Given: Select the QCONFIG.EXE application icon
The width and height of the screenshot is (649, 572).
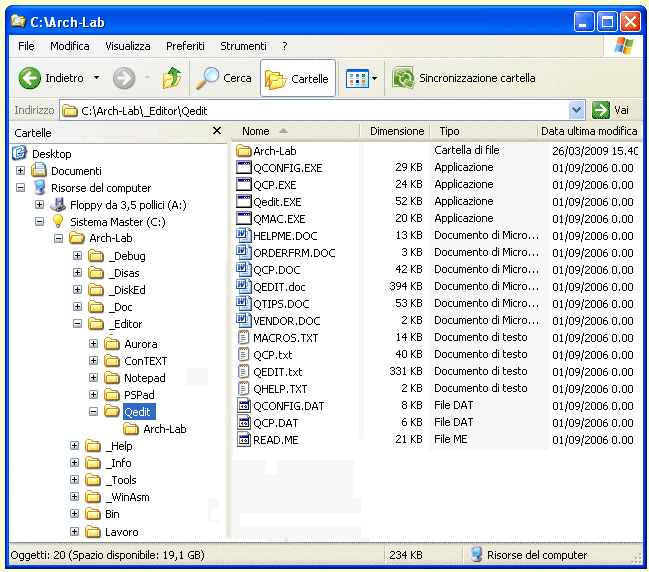Looking at the screenshot, I should (243, 168).
